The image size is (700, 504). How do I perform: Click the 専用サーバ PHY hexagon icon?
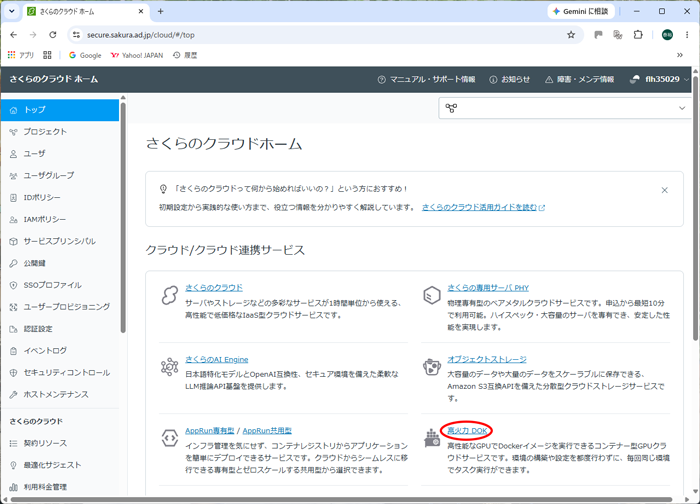(x=432, y=296)
